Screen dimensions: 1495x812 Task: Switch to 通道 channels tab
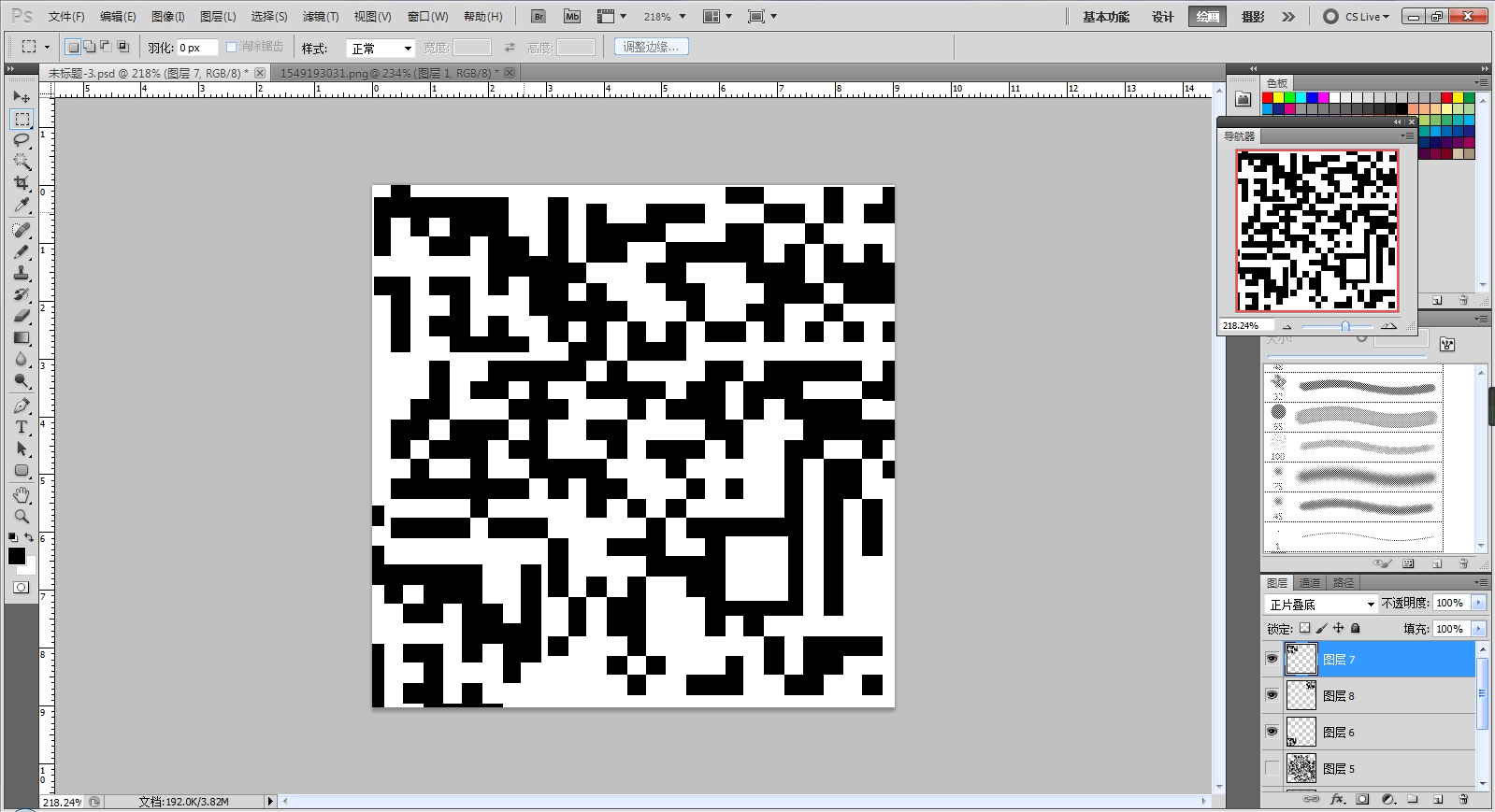coord(1310,582)
